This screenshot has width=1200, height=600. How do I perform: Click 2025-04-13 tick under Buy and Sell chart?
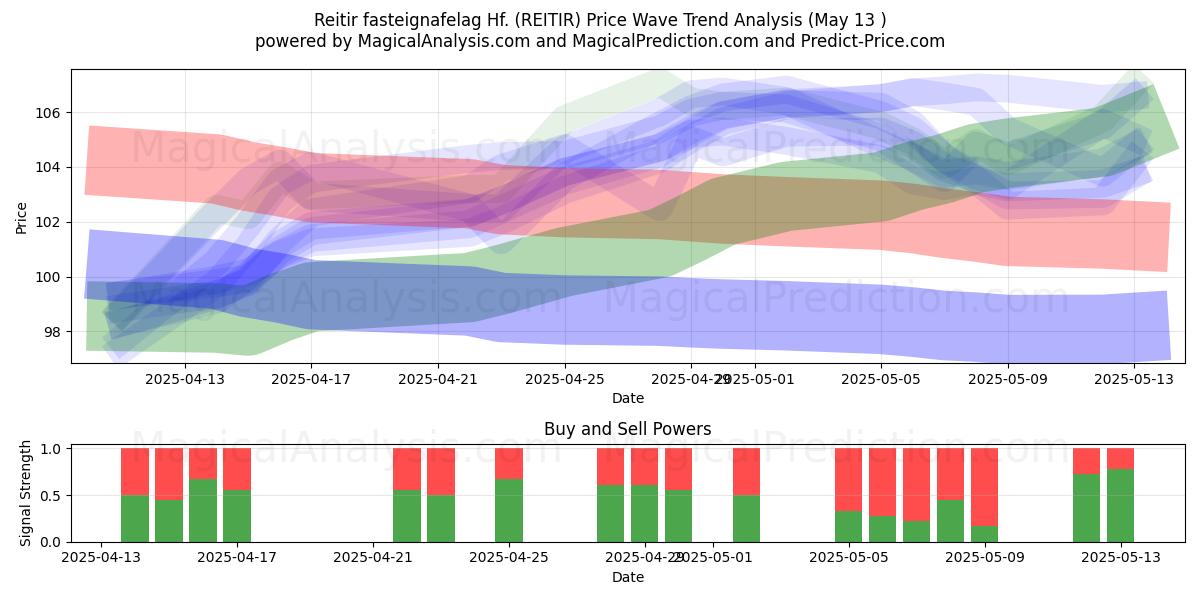[x=101, y=558]
